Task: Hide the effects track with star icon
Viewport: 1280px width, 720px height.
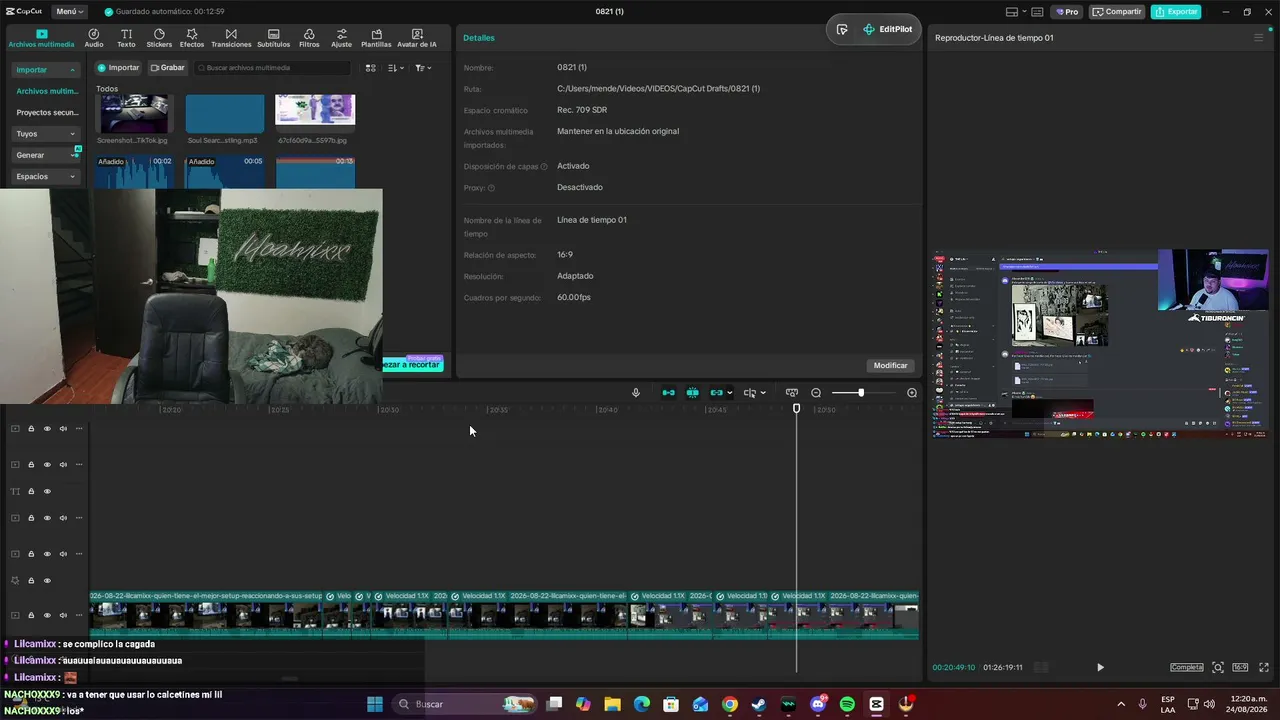Action: [x=47, y=581]
